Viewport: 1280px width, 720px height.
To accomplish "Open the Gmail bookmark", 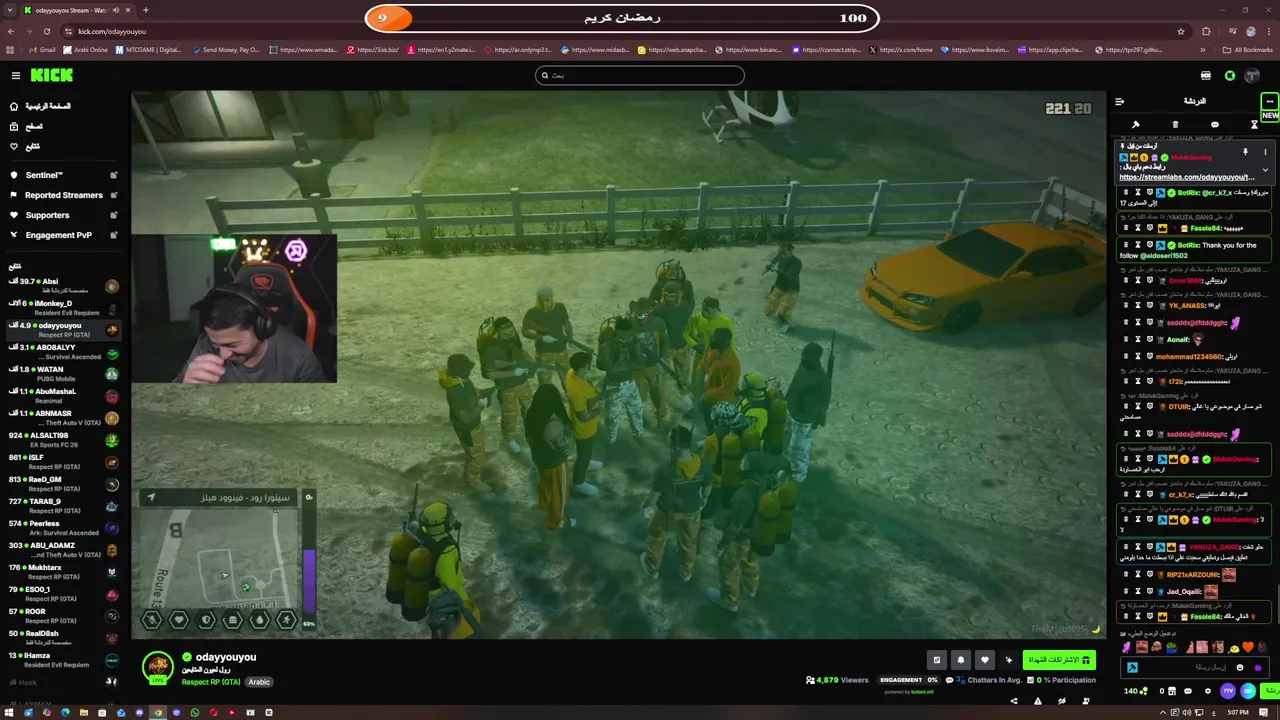I will coord(42,50).
